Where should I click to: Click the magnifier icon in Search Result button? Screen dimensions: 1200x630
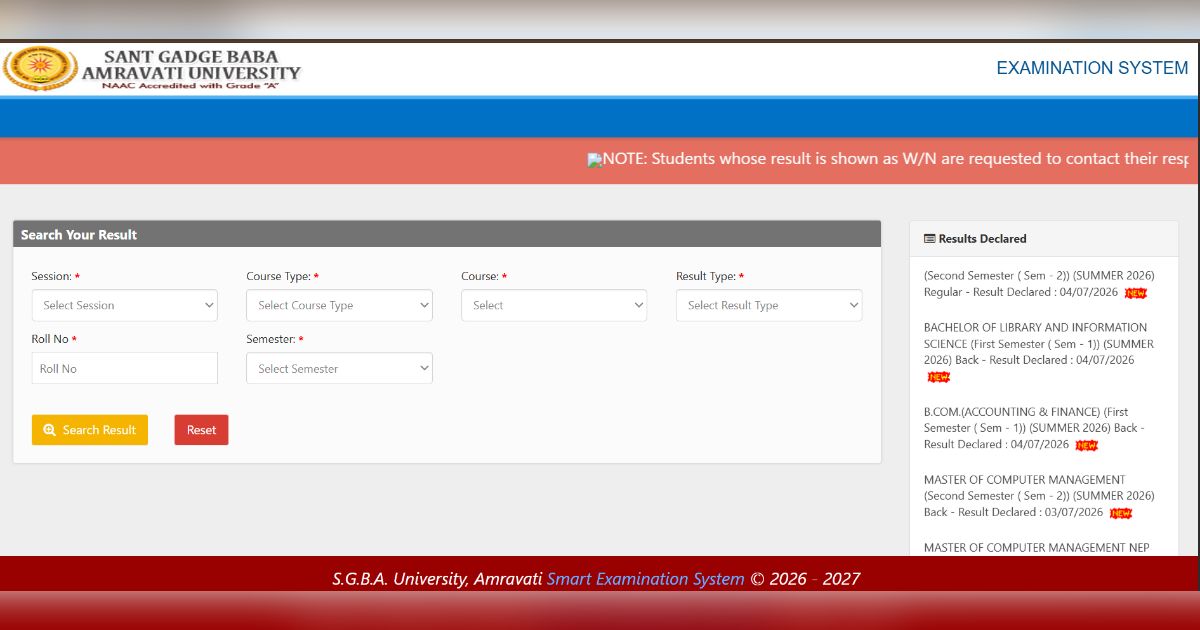coord(49,430)
